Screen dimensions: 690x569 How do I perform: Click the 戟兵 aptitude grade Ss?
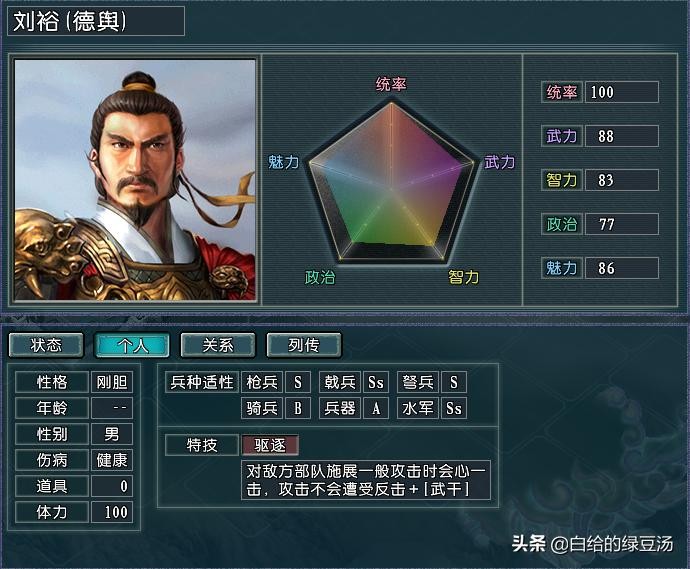tap(376, 382)
